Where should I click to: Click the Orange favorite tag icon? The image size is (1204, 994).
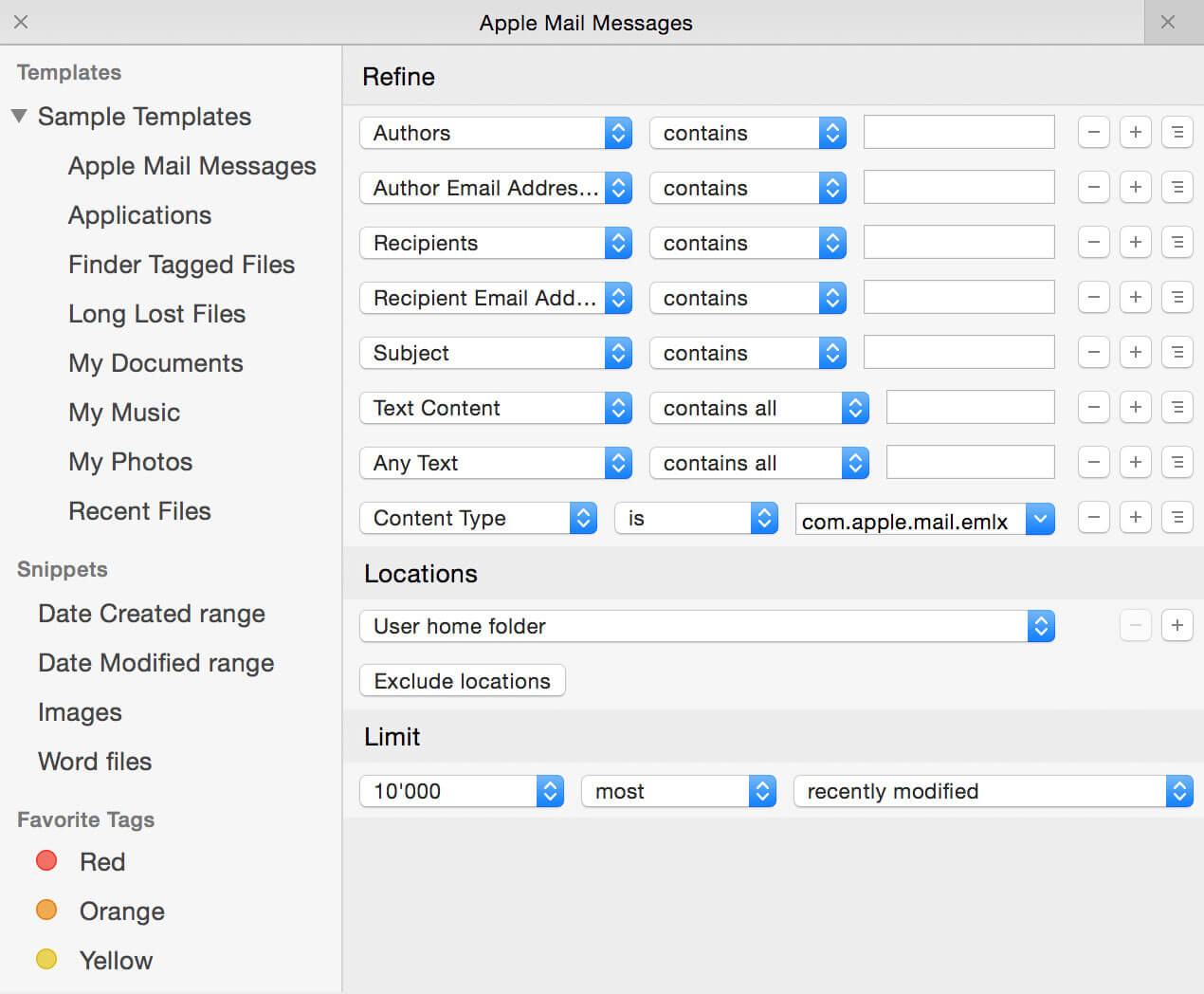coord(46,910)
